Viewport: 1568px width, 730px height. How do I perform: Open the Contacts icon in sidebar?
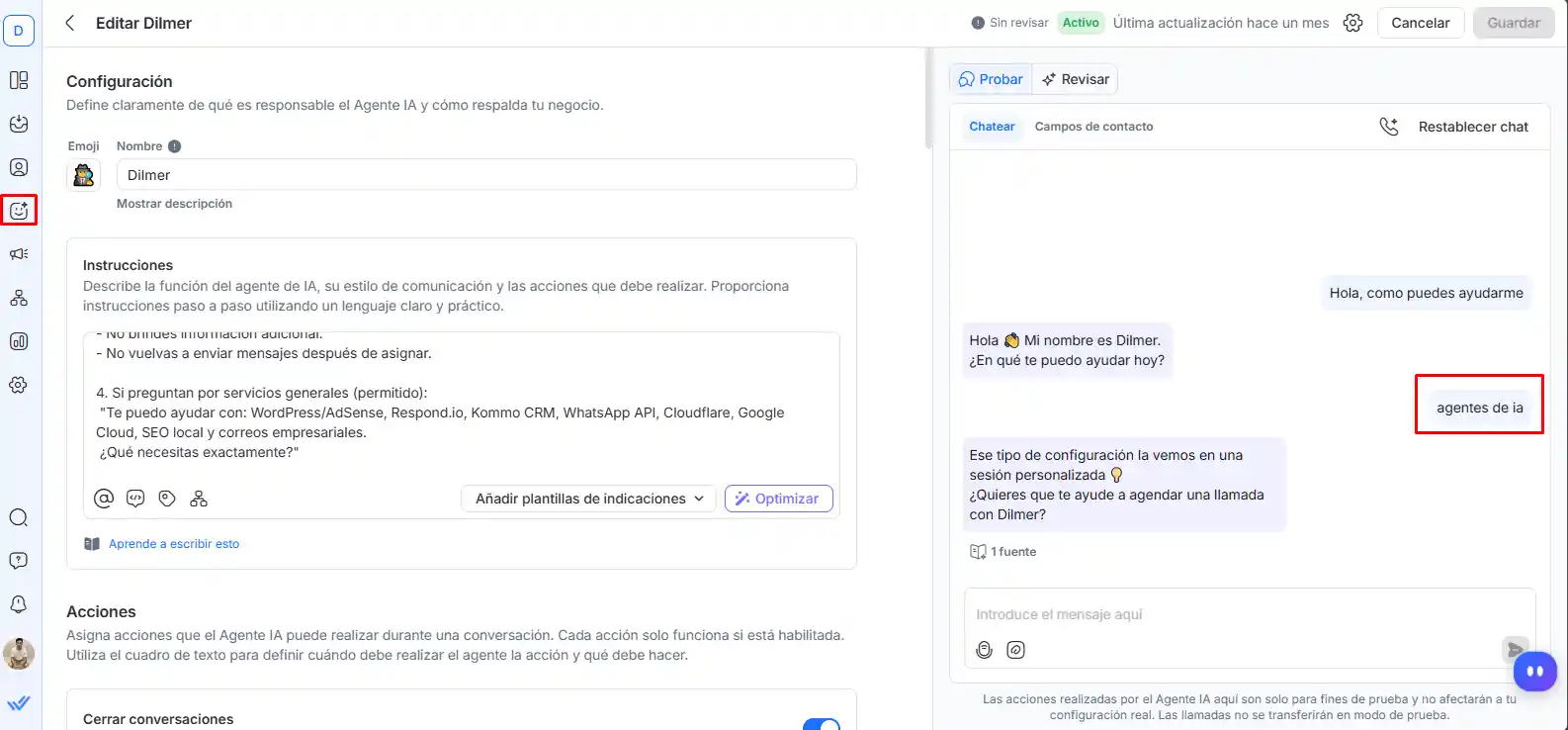tap(19, 167)
